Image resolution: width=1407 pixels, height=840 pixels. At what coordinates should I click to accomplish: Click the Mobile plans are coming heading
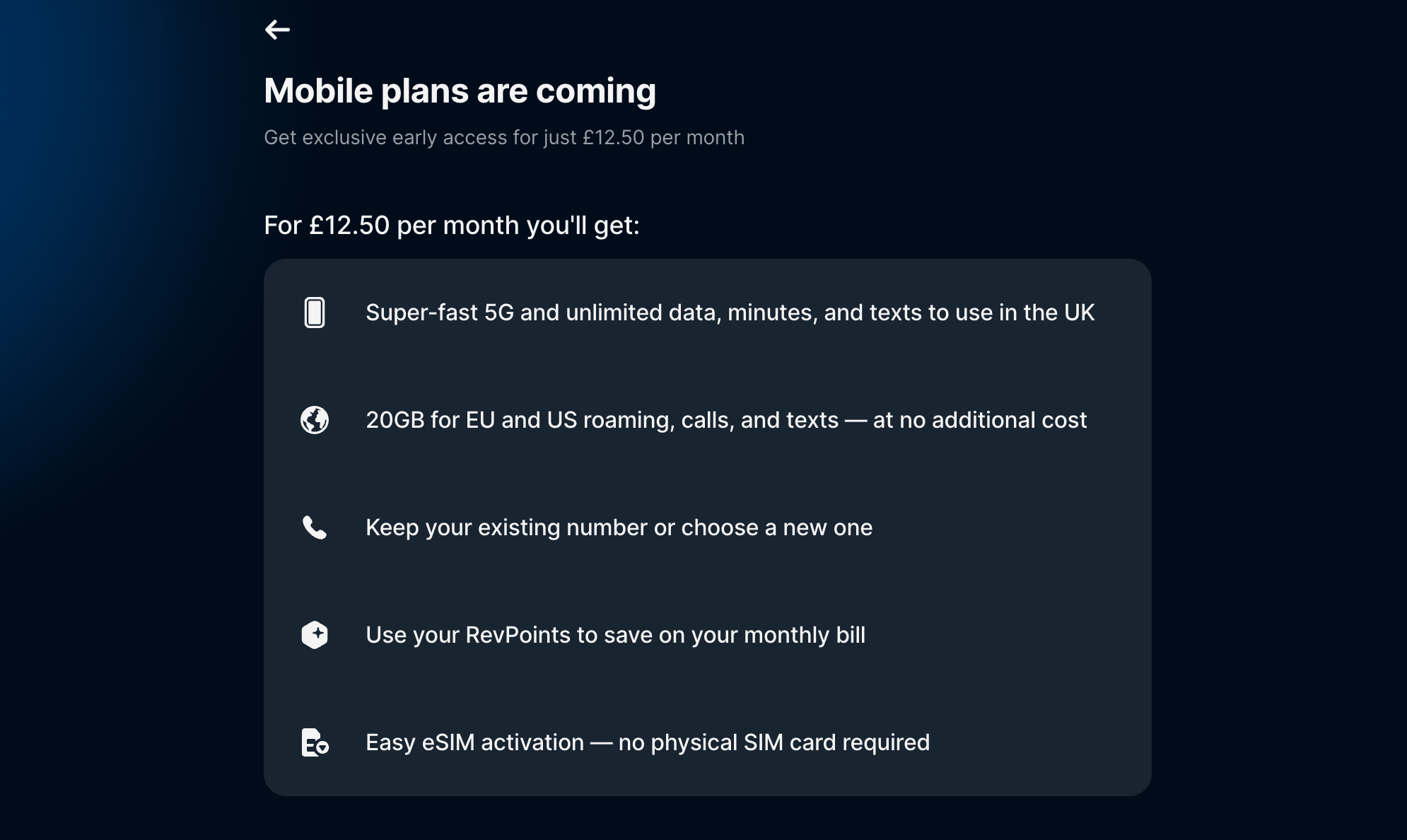click(460, 91)
